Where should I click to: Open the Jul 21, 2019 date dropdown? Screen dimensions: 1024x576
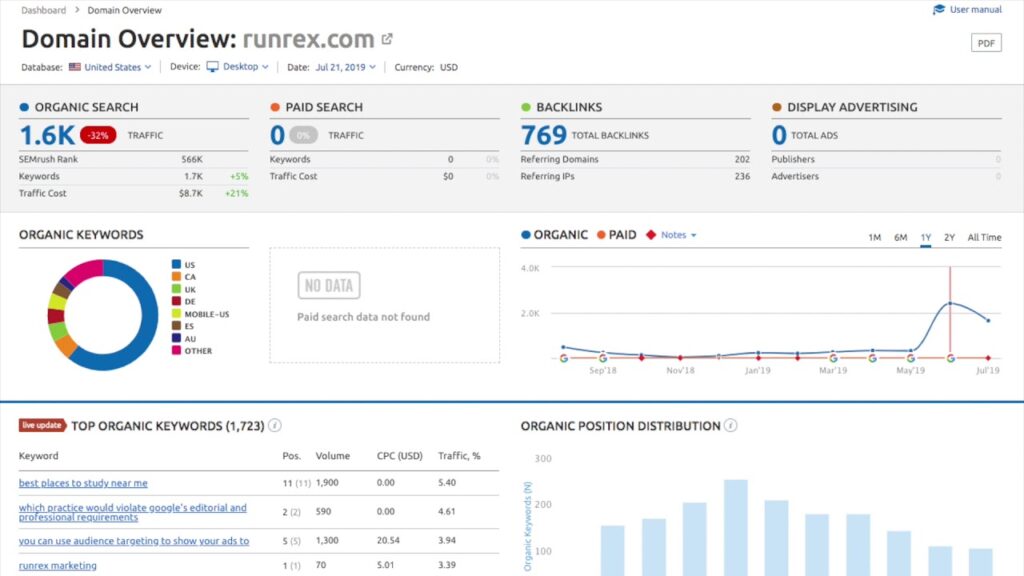(345, 67)
